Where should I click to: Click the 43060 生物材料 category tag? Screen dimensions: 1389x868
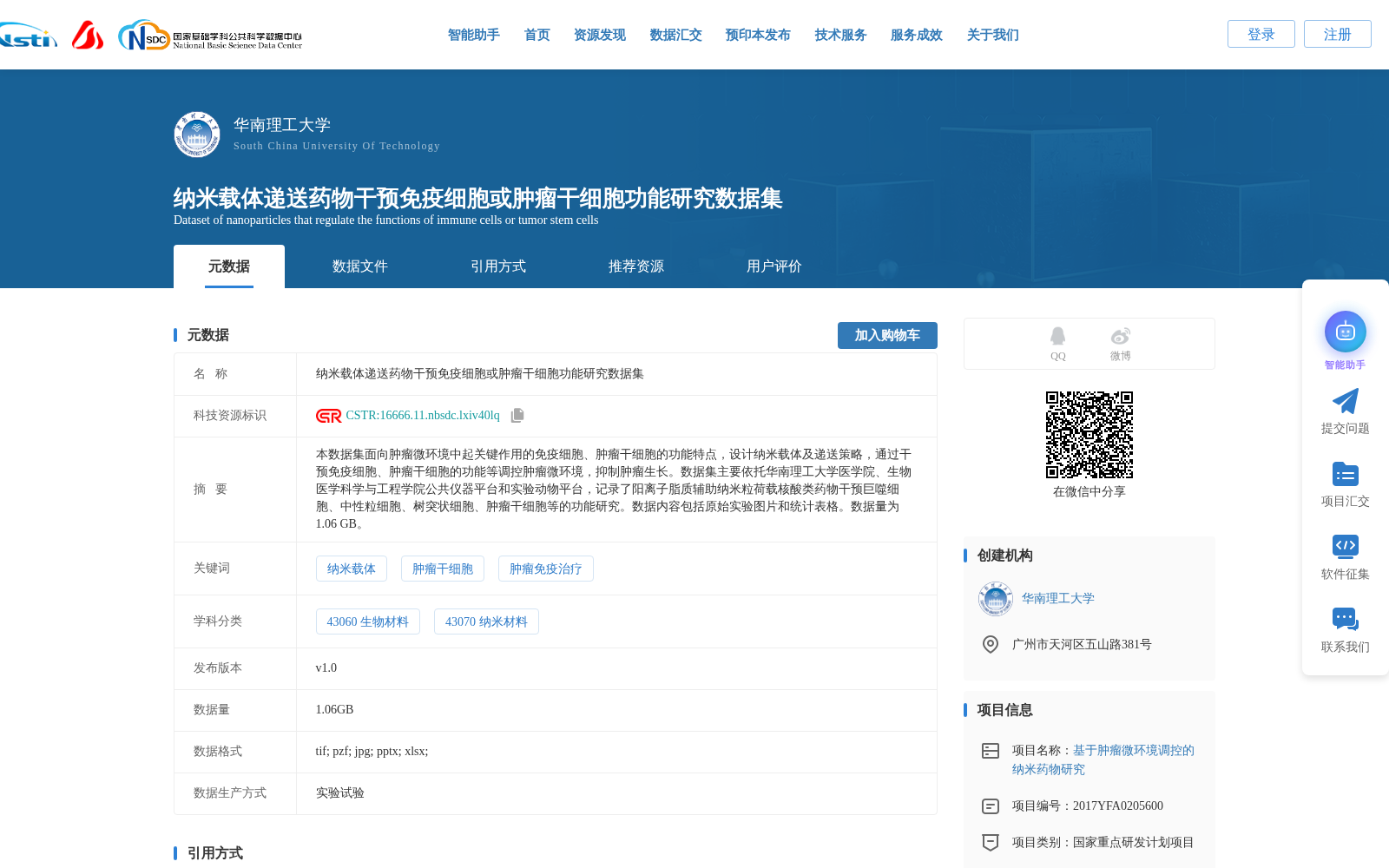click(x=368, y=621)
